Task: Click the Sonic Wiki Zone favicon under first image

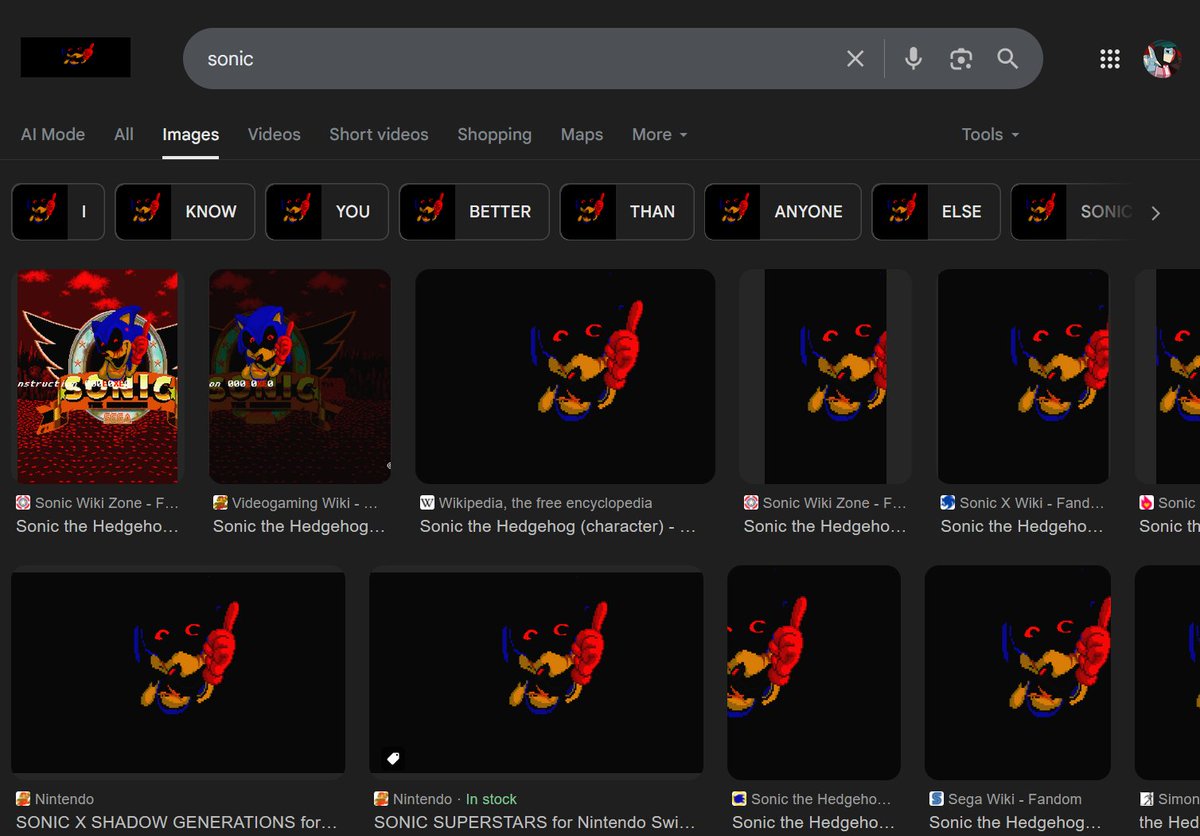Action: [24, 503]
